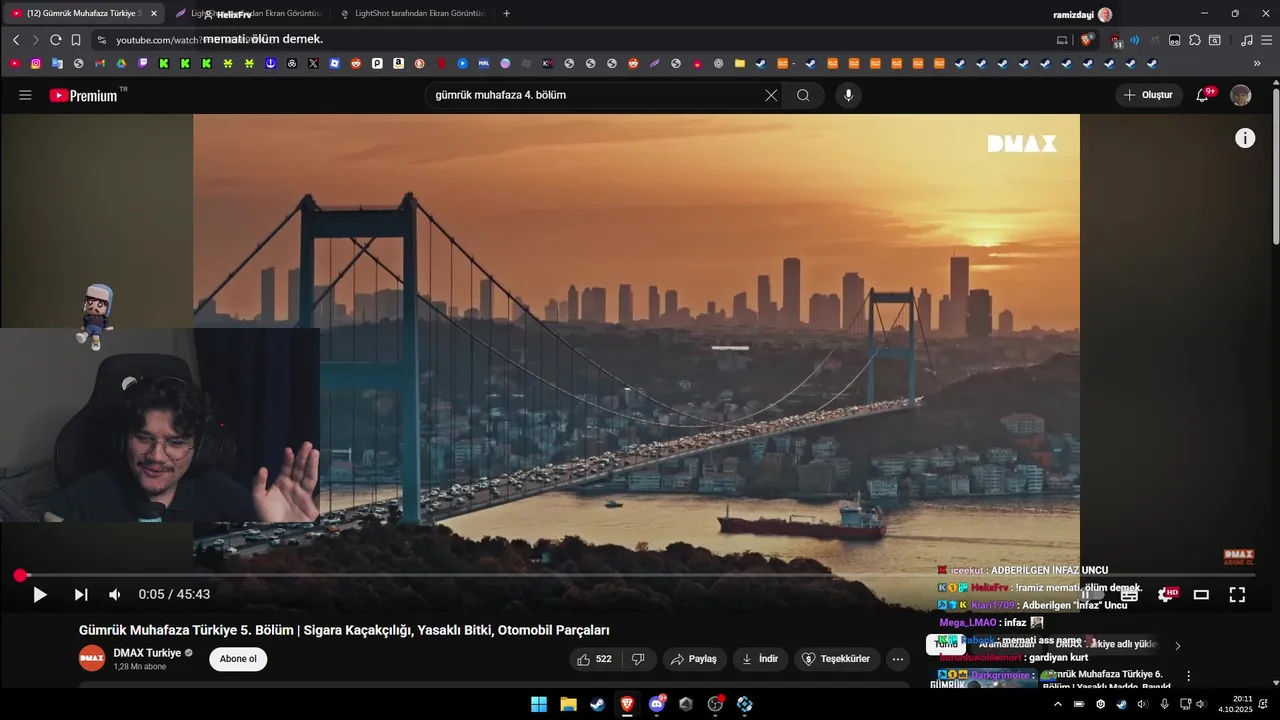Open Brave main menu at toolbar end
Image resolution: width=1280 pixels, height=720 pixels.
click(x=1266, y=40)
